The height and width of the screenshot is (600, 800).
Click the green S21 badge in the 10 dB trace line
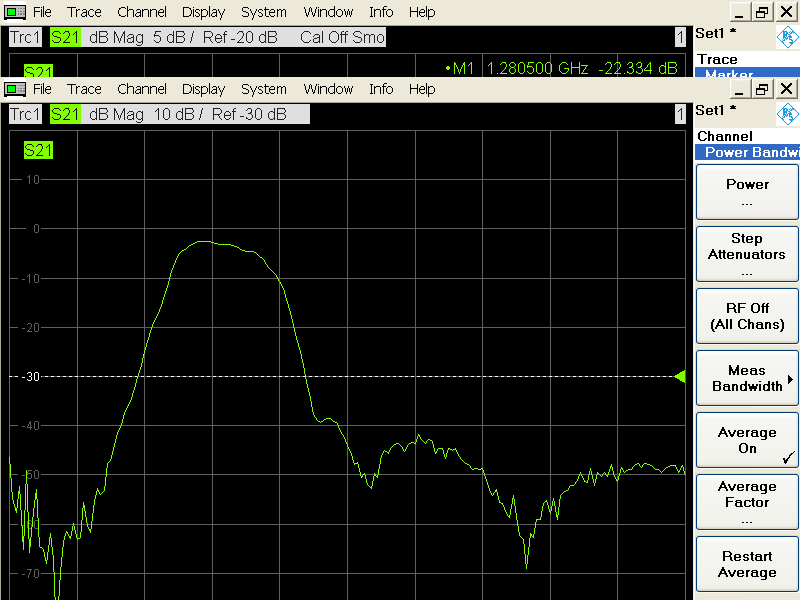pyautogui.click(x=65, y=114)
